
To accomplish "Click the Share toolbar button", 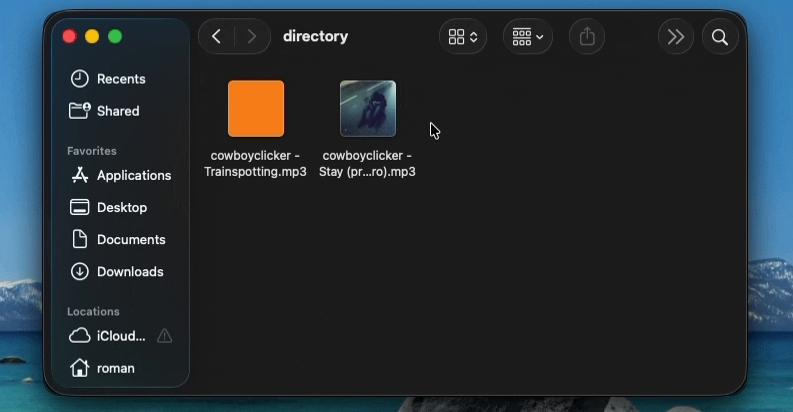I will (x=587, y=36).
